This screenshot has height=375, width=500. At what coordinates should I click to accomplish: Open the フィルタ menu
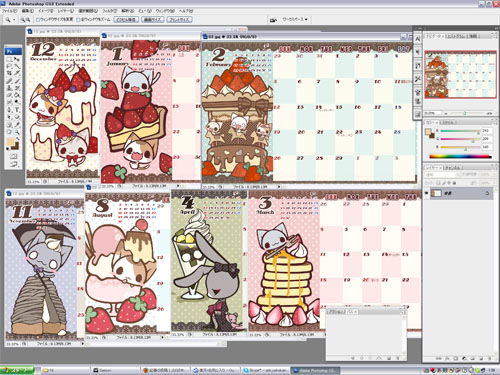pyautogui.click(x=110, y=11)
